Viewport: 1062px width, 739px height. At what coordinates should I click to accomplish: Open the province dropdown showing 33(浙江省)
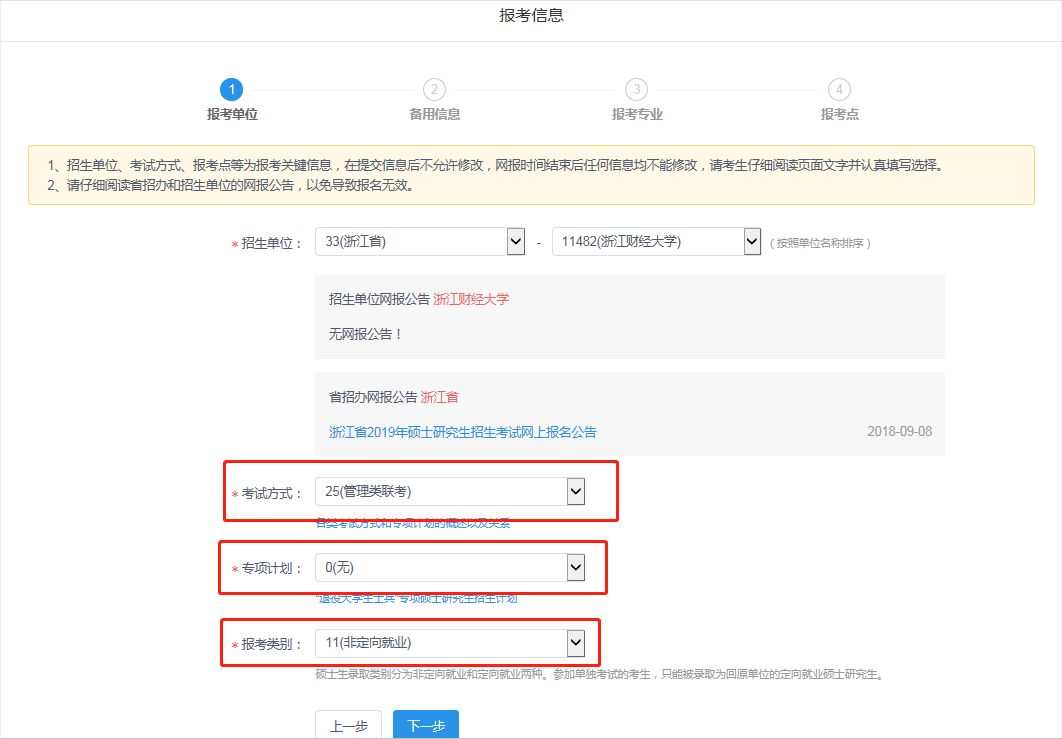click(420, 242)
